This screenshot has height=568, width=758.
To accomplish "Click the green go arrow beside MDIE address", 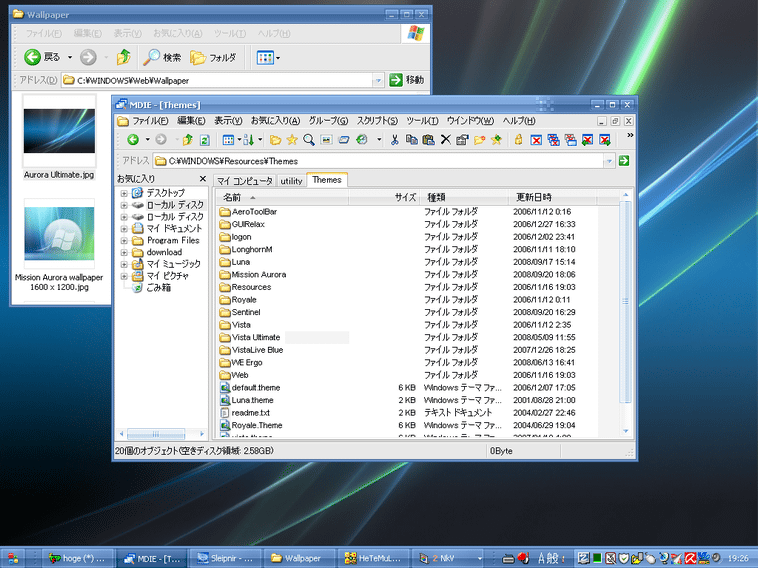I will pos(624,160).
